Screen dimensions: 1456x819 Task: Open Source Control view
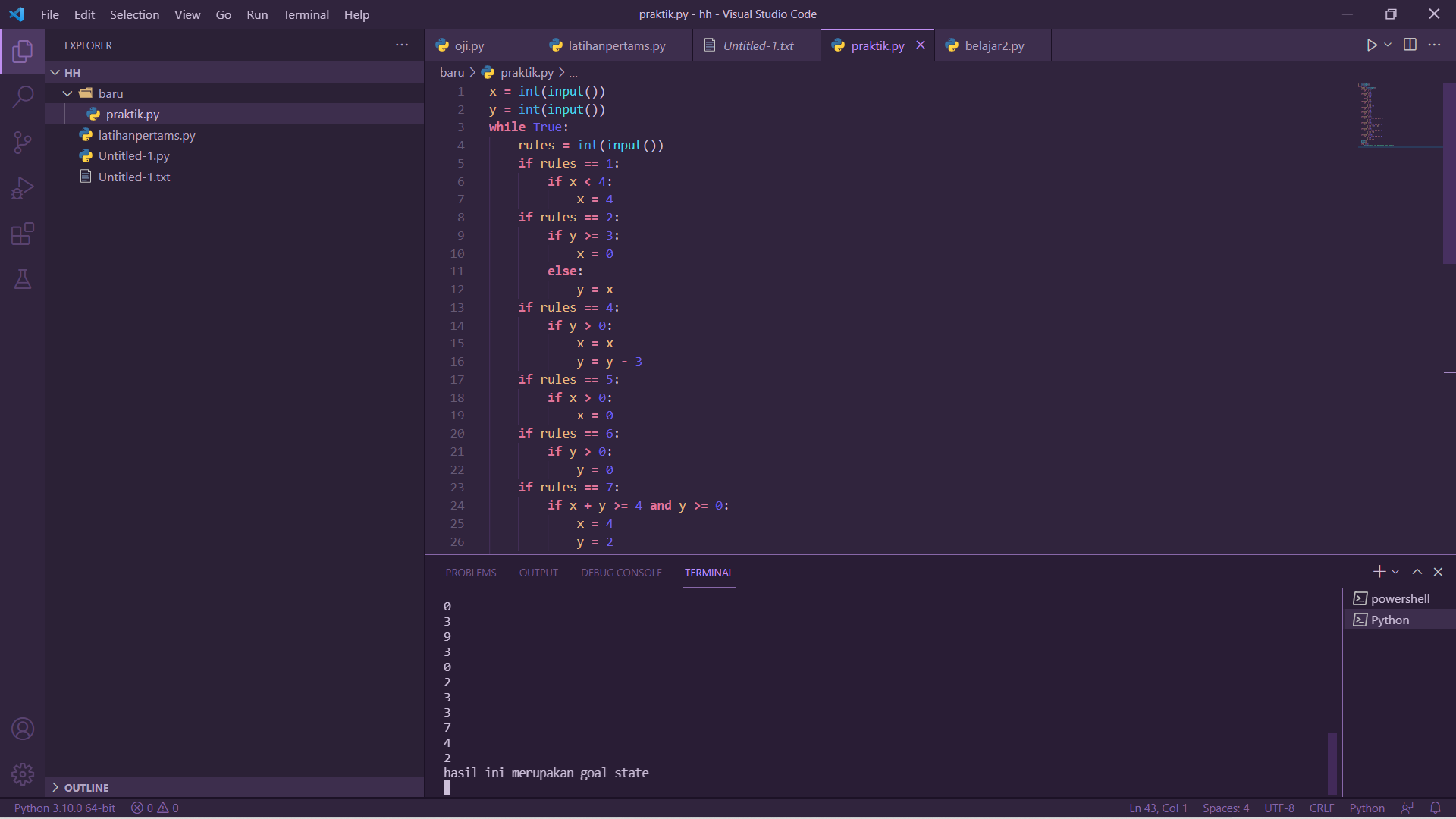tap(23, 143)
